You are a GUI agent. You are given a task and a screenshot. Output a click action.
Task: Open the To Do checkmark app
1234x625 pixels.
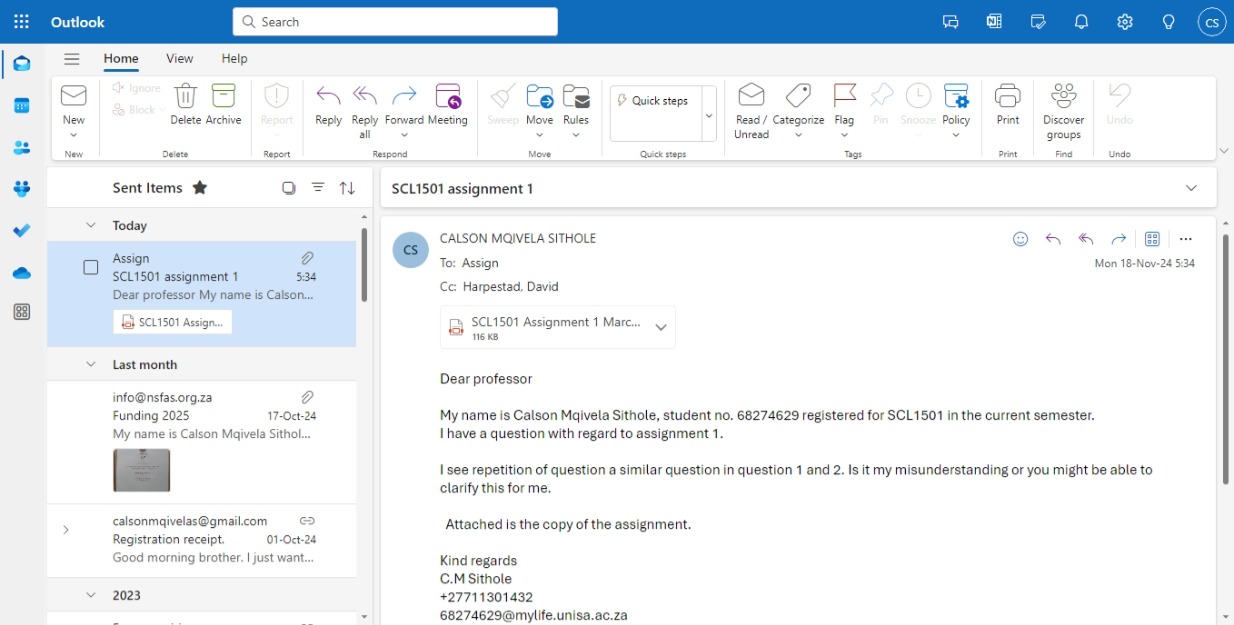click(x=21, y=230)
